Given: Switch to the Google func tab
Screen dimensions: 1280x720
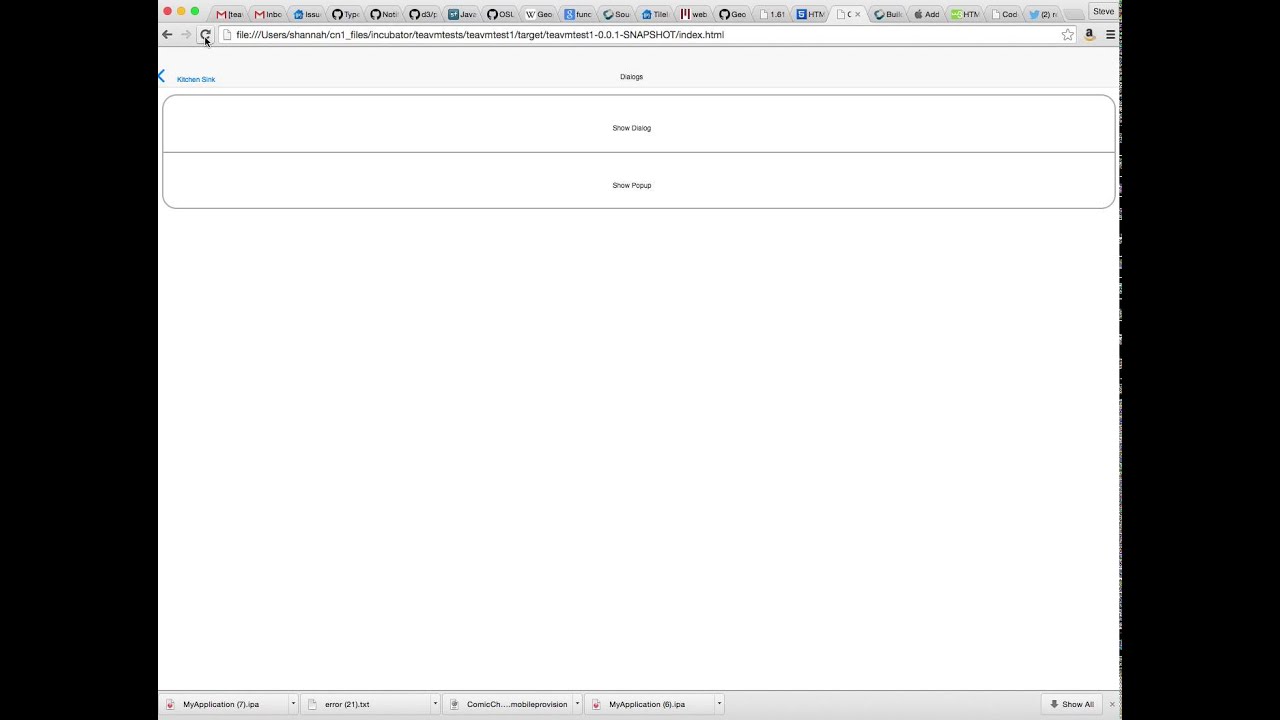Looking at the screenshot, I should pos(578,14).
